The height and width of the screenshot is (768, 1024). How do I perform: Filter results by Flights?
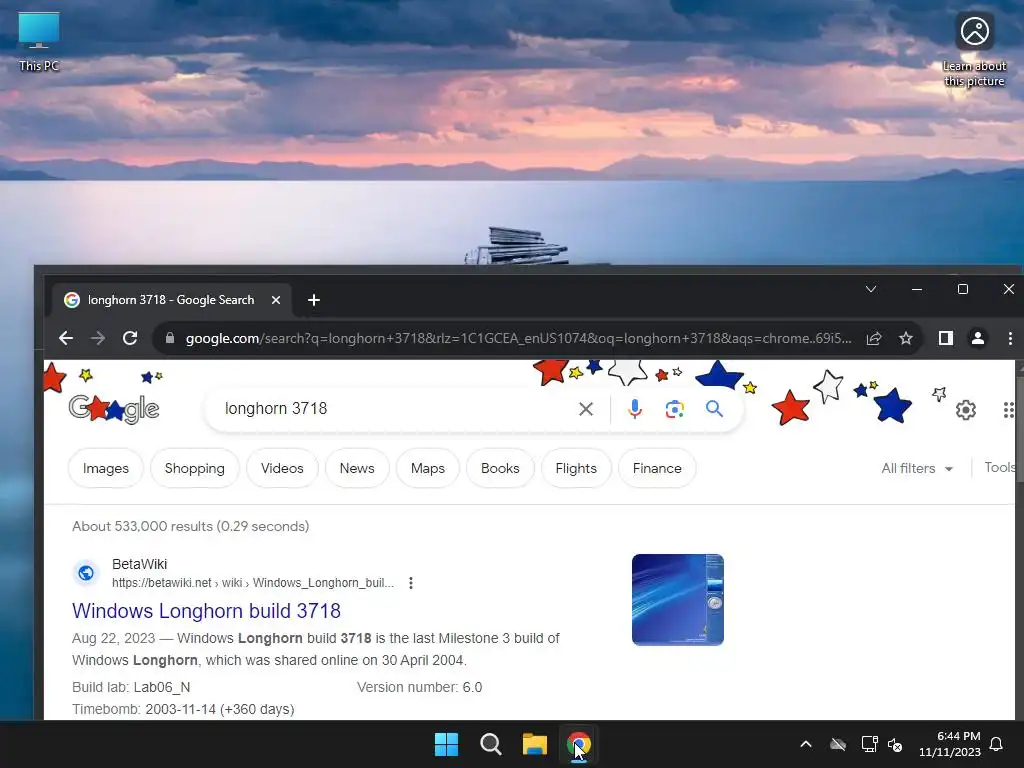576,468
